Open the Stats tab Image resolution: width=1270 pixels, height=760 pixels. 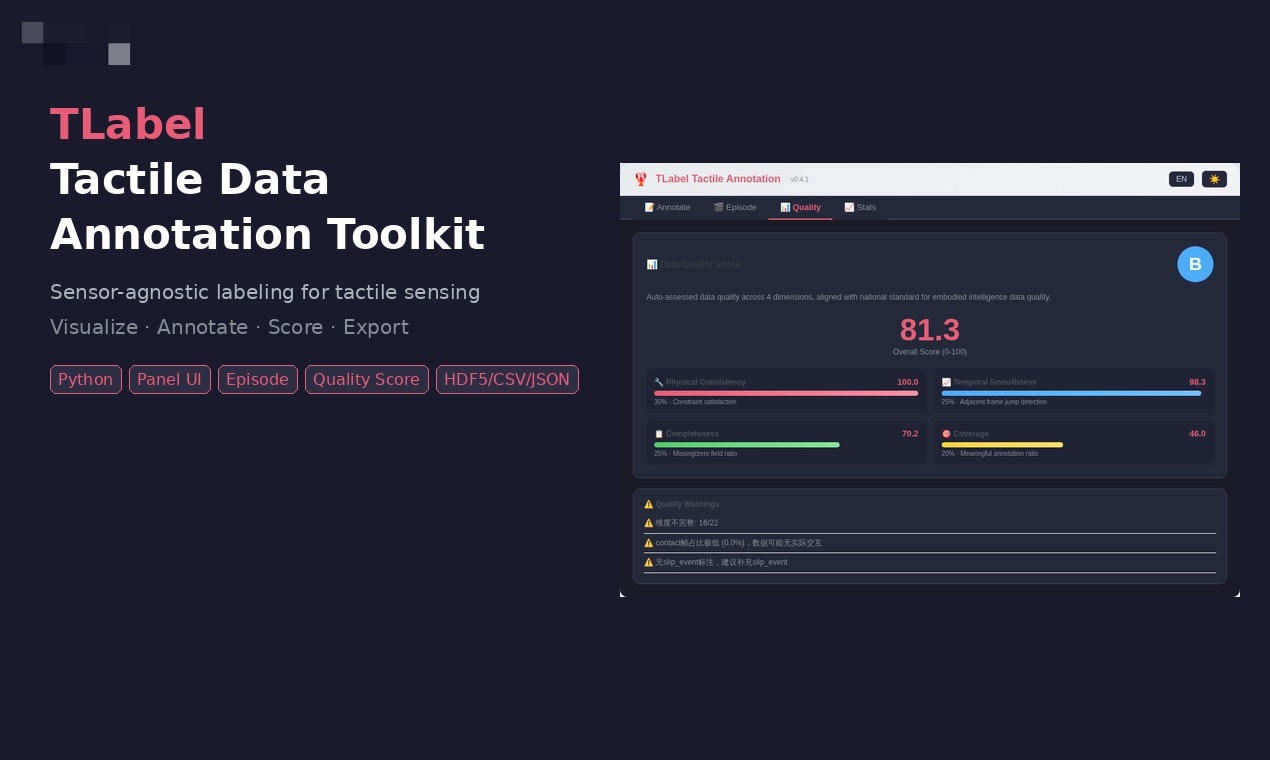[x=860, y=207]
